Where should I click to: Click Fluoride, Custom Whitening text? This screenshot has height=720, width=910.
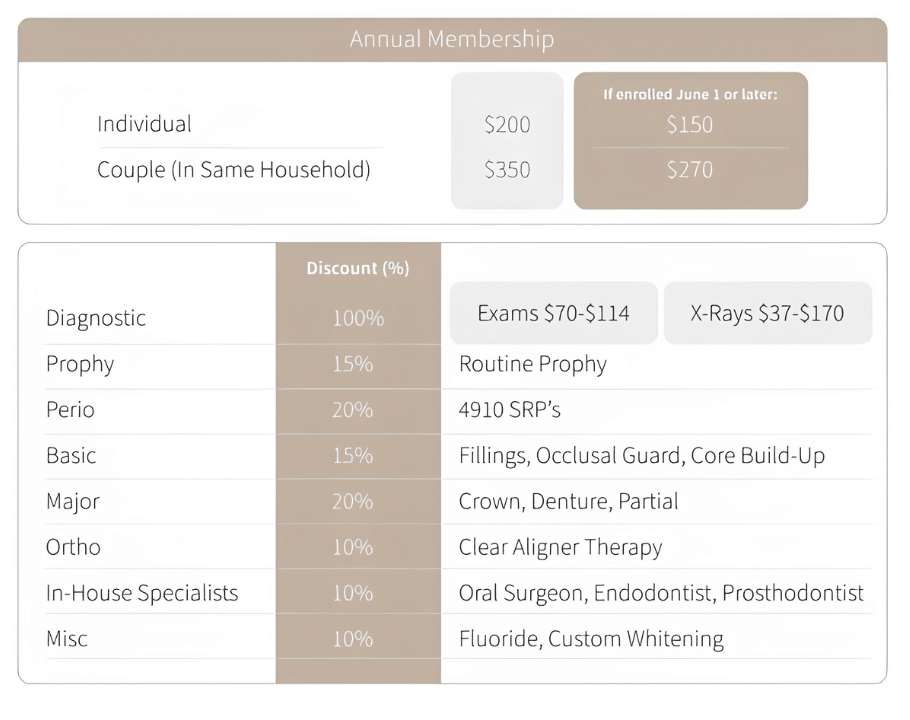pyautogui.click(x=591, y=639)
